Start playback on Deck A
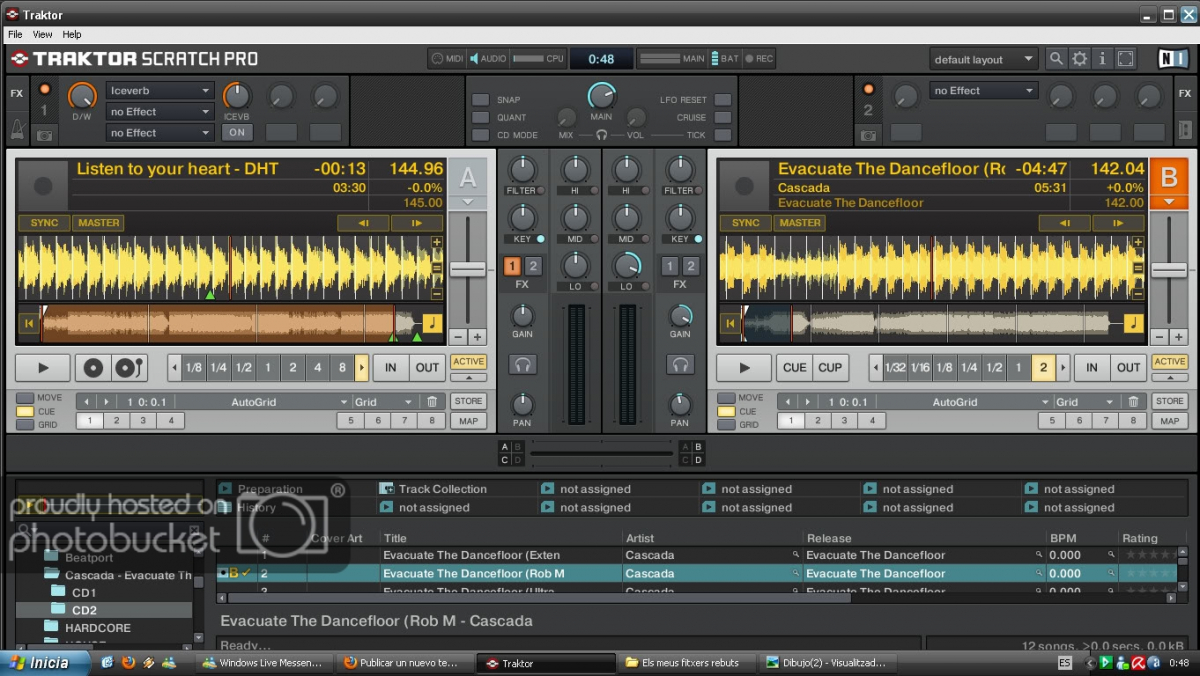Screen dimensions: 1200x676 42,368
